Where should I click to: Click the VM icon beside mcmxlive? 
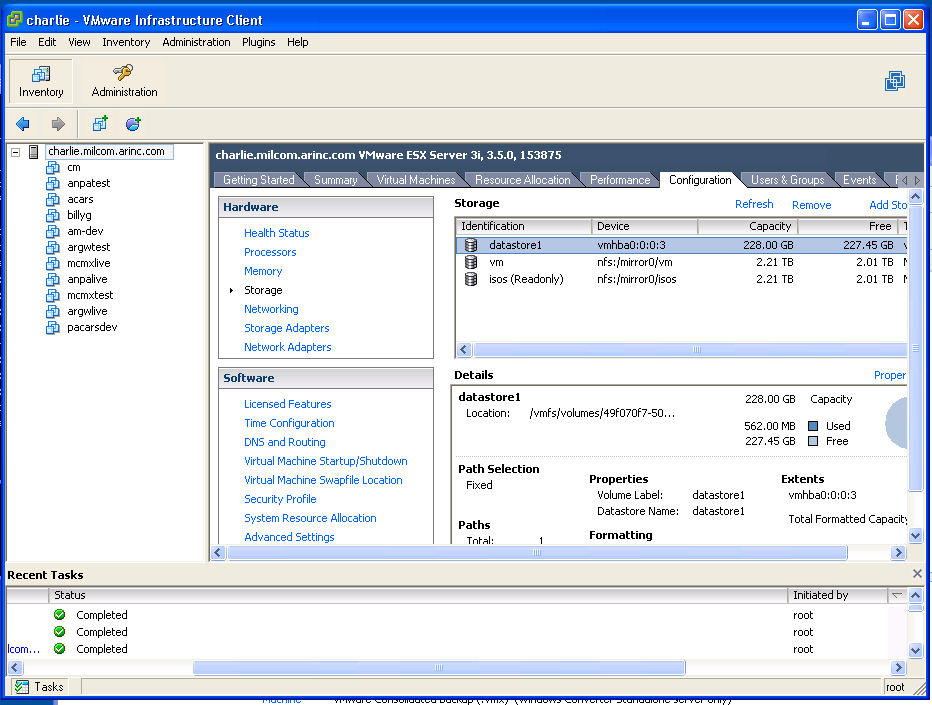tap(53, 263)
